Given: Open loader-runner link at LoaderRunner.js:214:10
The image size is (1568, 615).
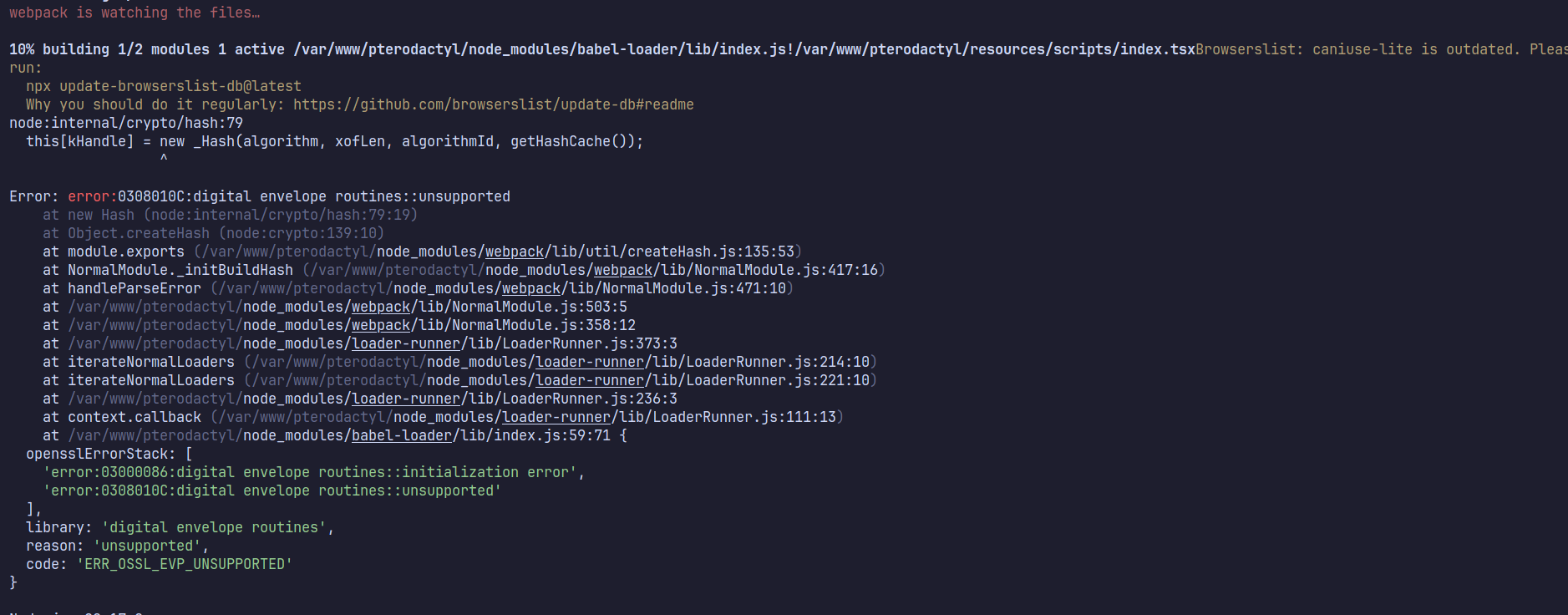Looking at the screenshot, I should 590,362.
